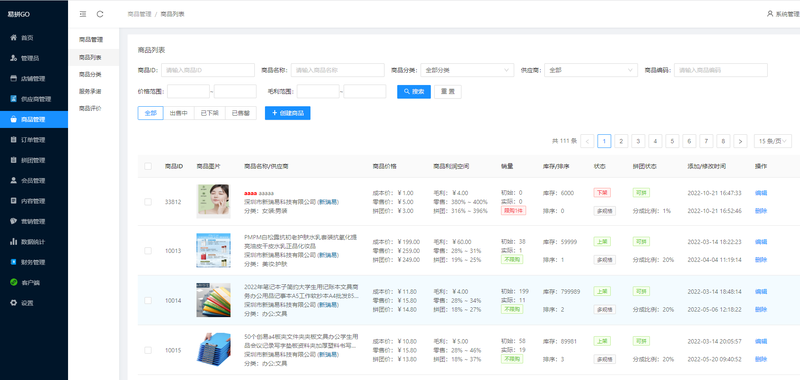Click the 管理员 administrator icon
The image size is (800, 380).
pyautogui.click(x=13, y=58)
